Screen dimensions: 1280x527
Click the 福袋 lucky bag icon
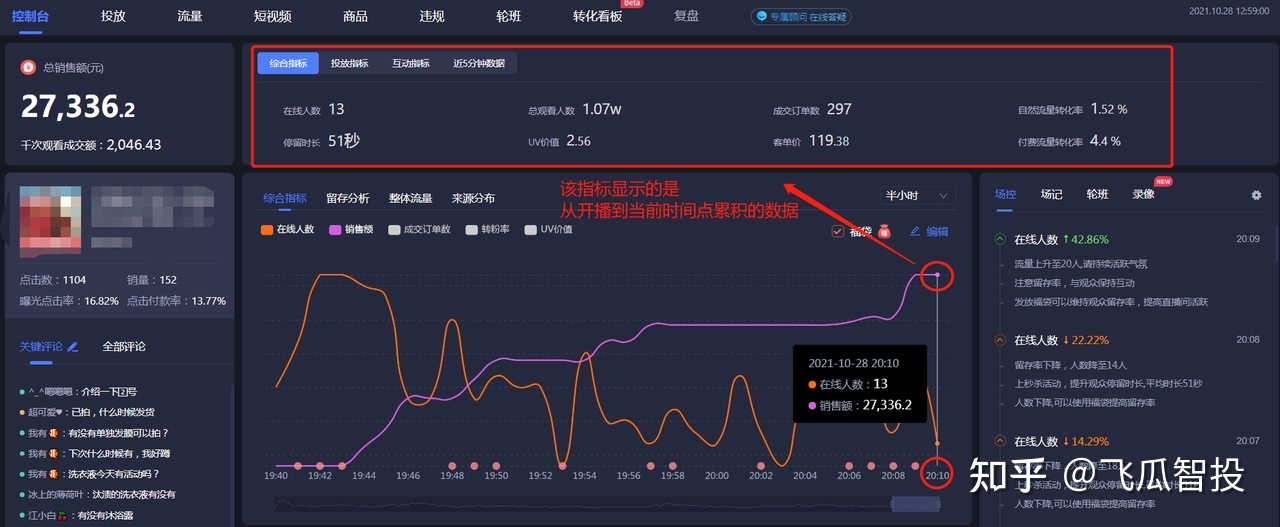884,231
